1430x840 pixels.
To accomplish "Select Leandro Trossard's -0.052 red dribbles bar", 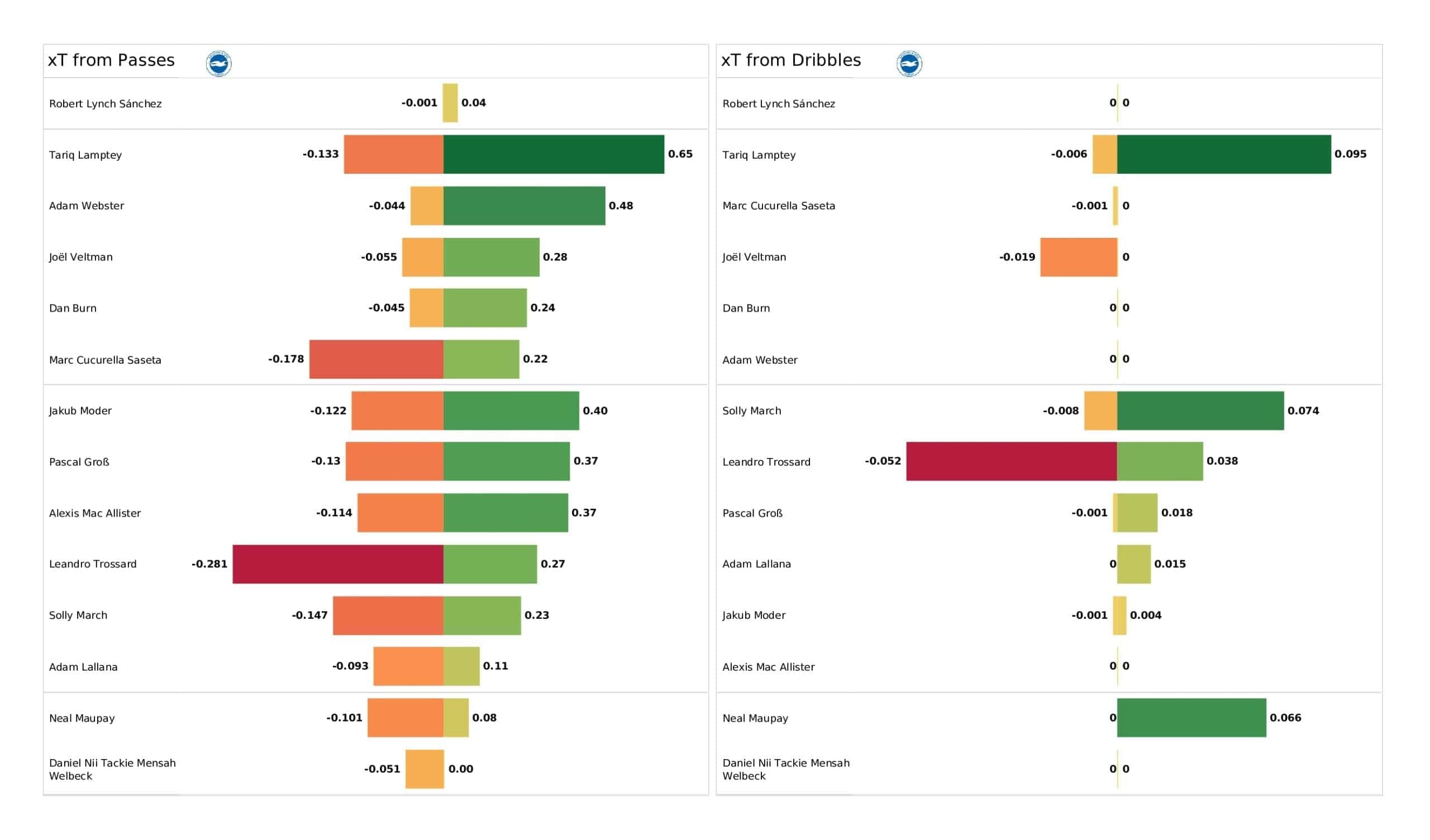I will [x=1012, y=461].
